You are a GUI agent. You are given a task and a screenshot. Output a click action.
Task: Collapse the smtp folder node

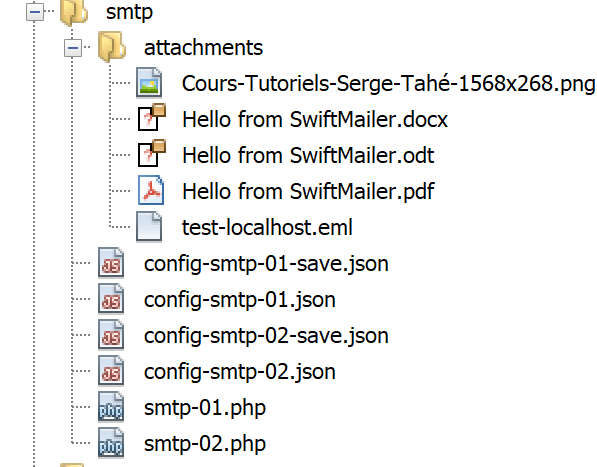(x=35, y=12)
